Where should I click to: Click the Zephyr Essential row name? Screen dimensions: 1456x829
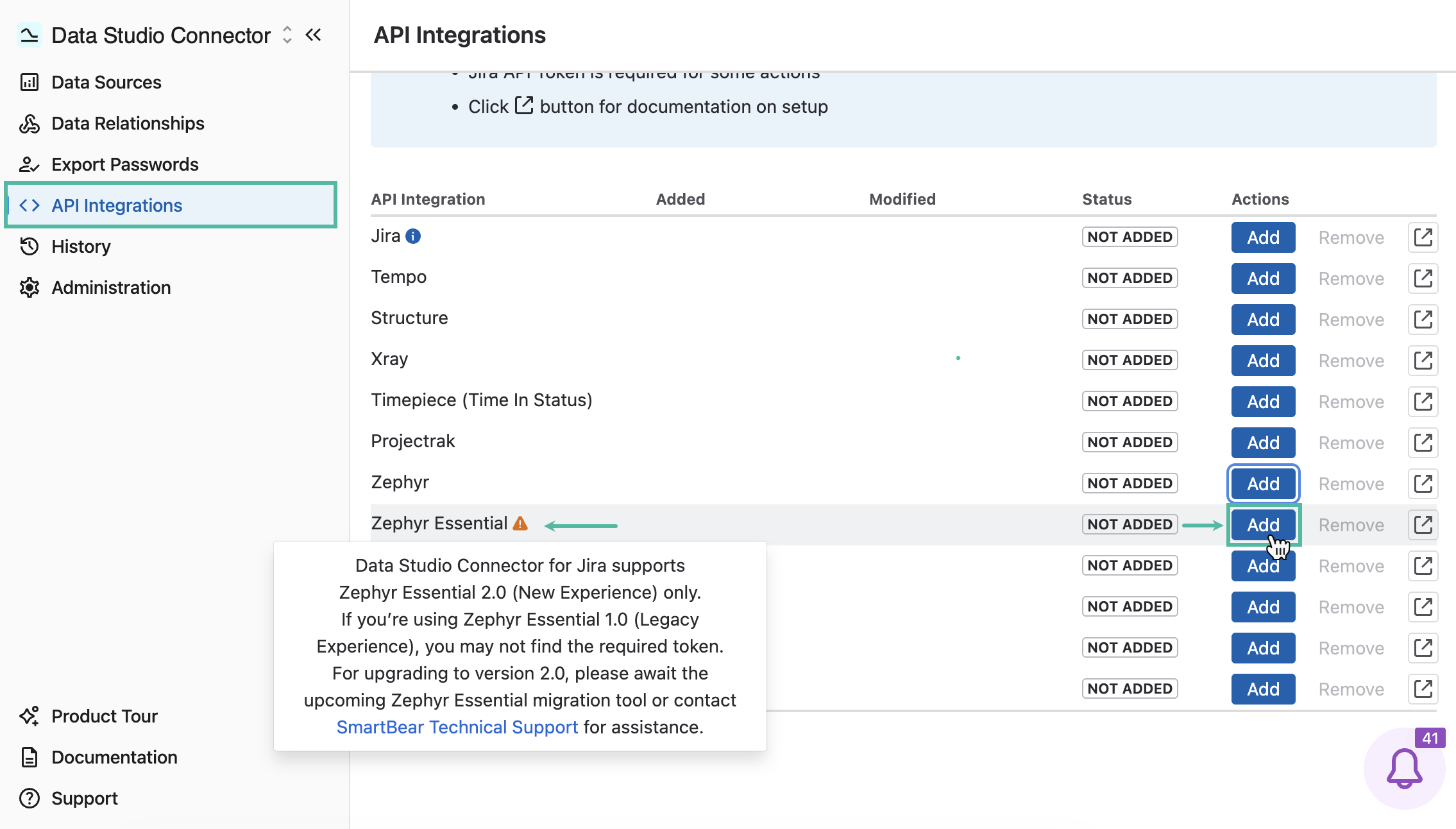(439, 524)
